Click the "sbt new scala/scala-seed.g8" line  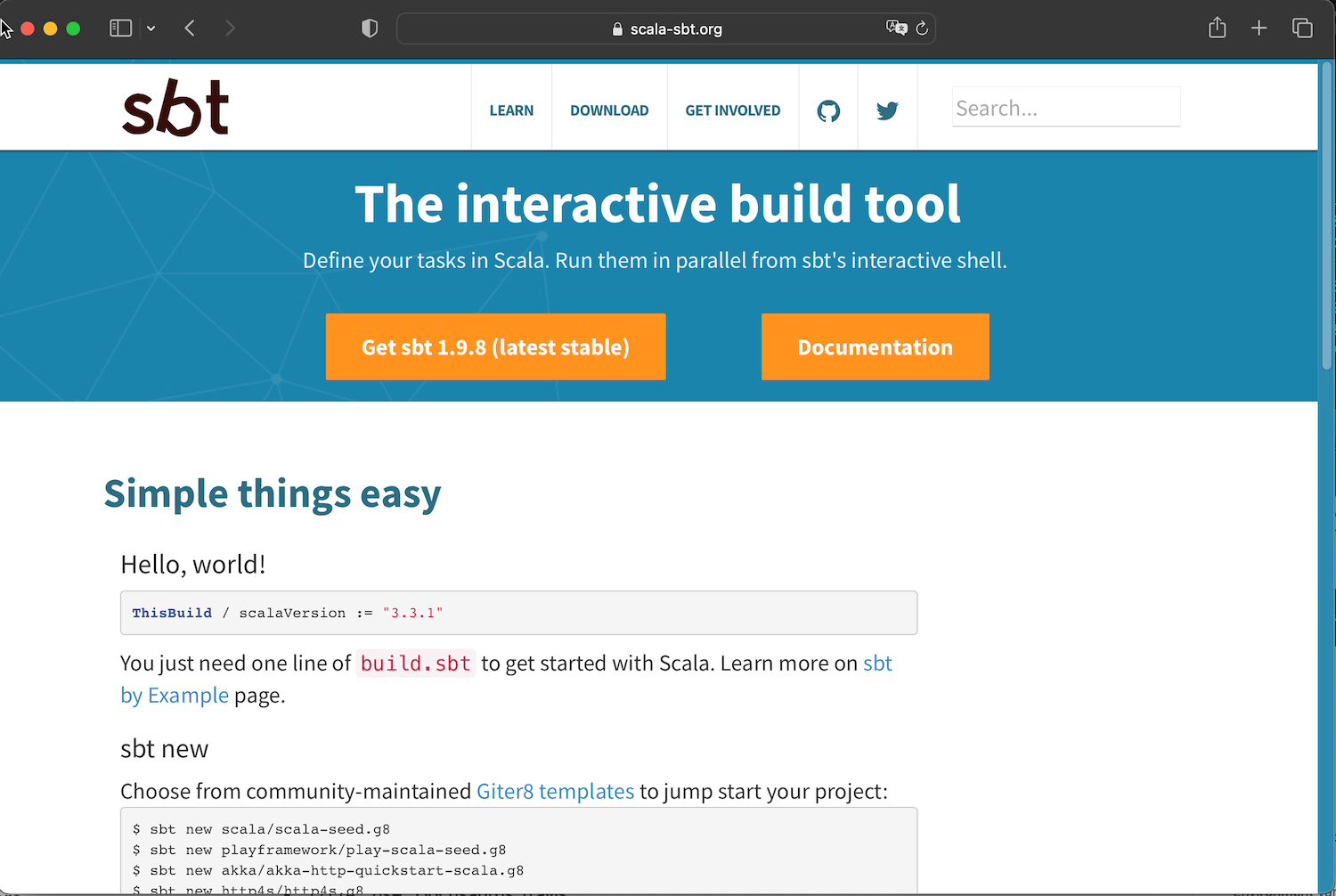pos(261,829)
